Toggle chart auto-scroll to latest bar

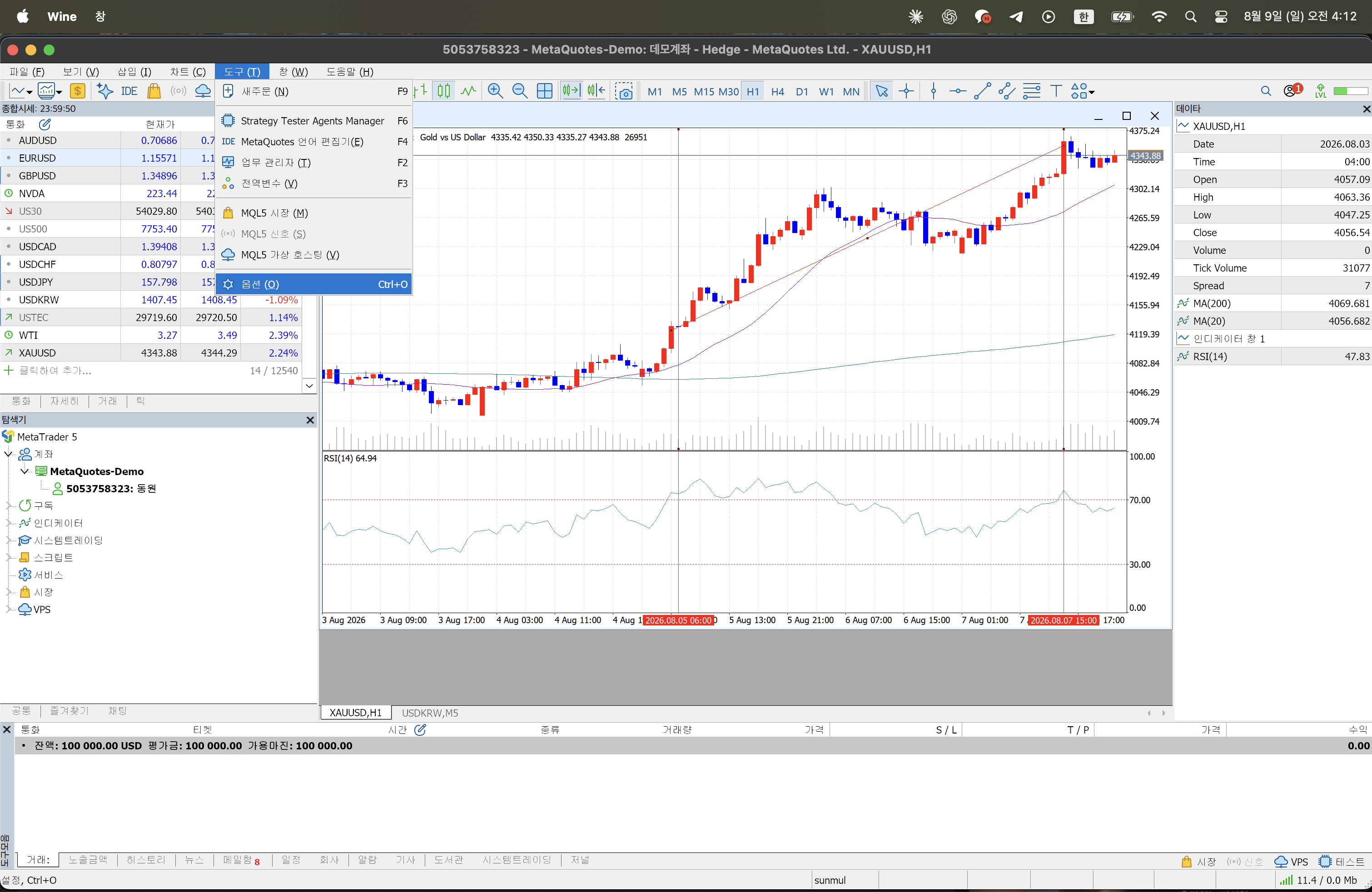coord(571,91)
